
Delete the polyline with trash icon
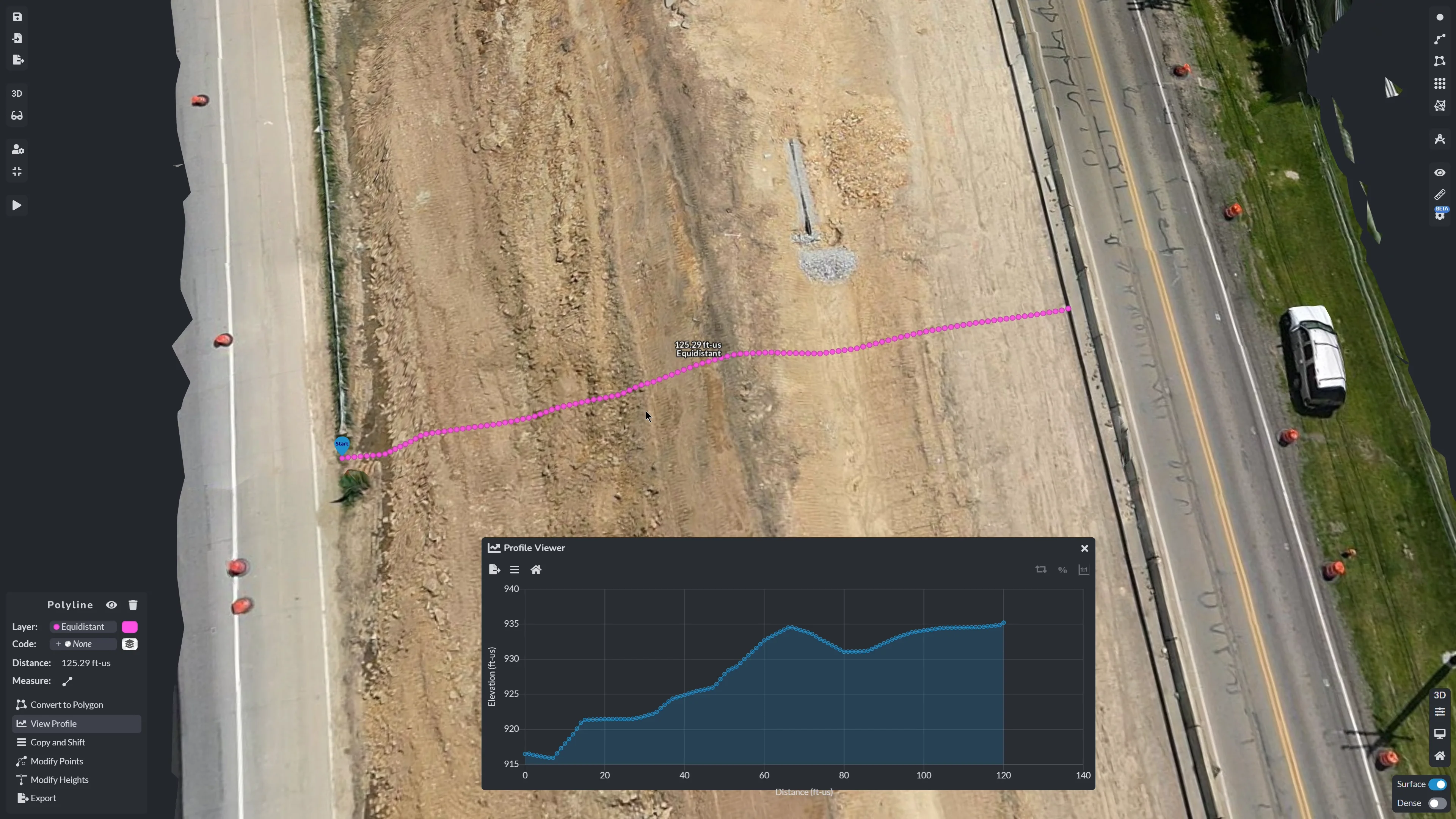point(133,606)
